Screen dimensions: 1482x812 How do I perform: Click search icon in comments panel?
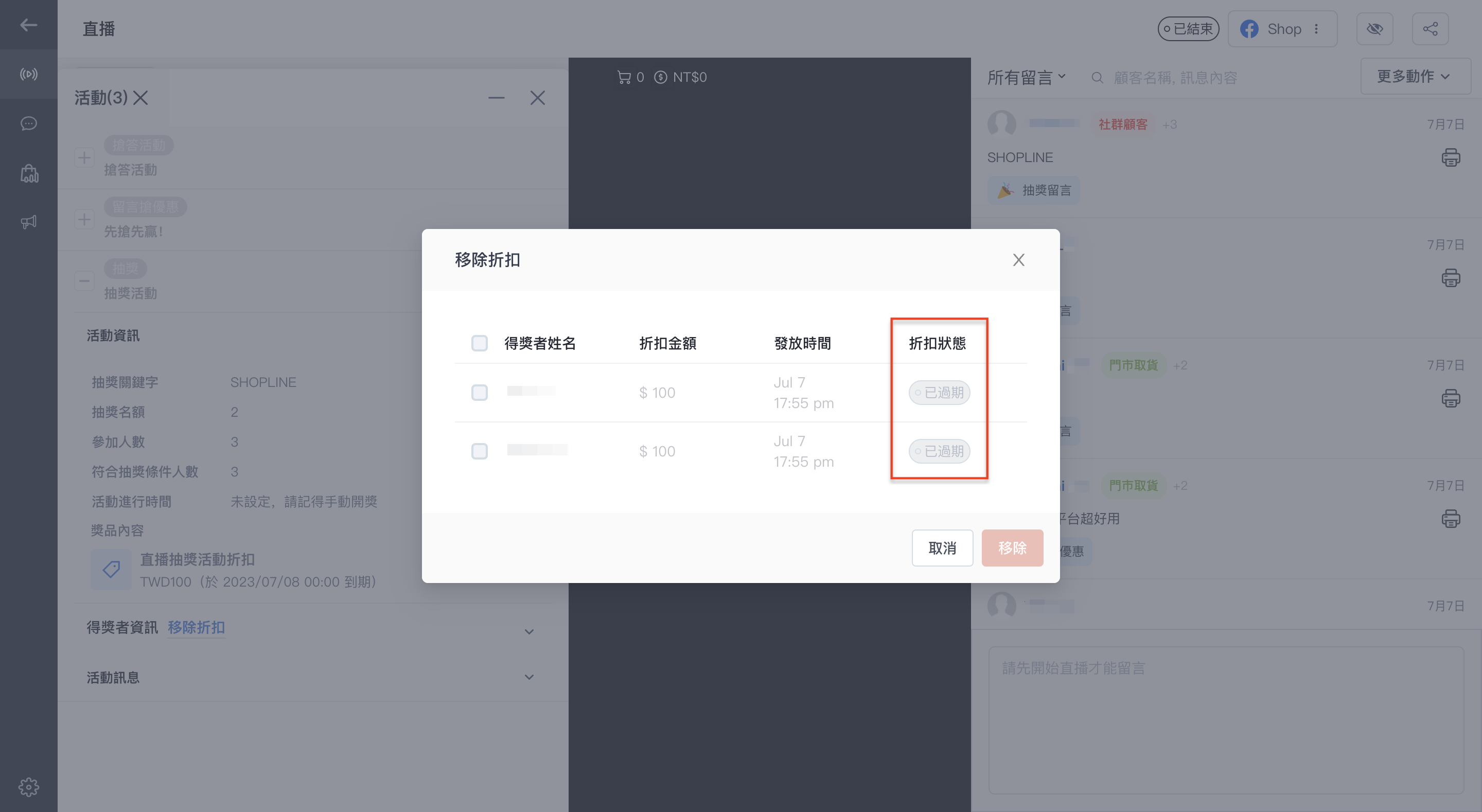tap(1097, 78)
